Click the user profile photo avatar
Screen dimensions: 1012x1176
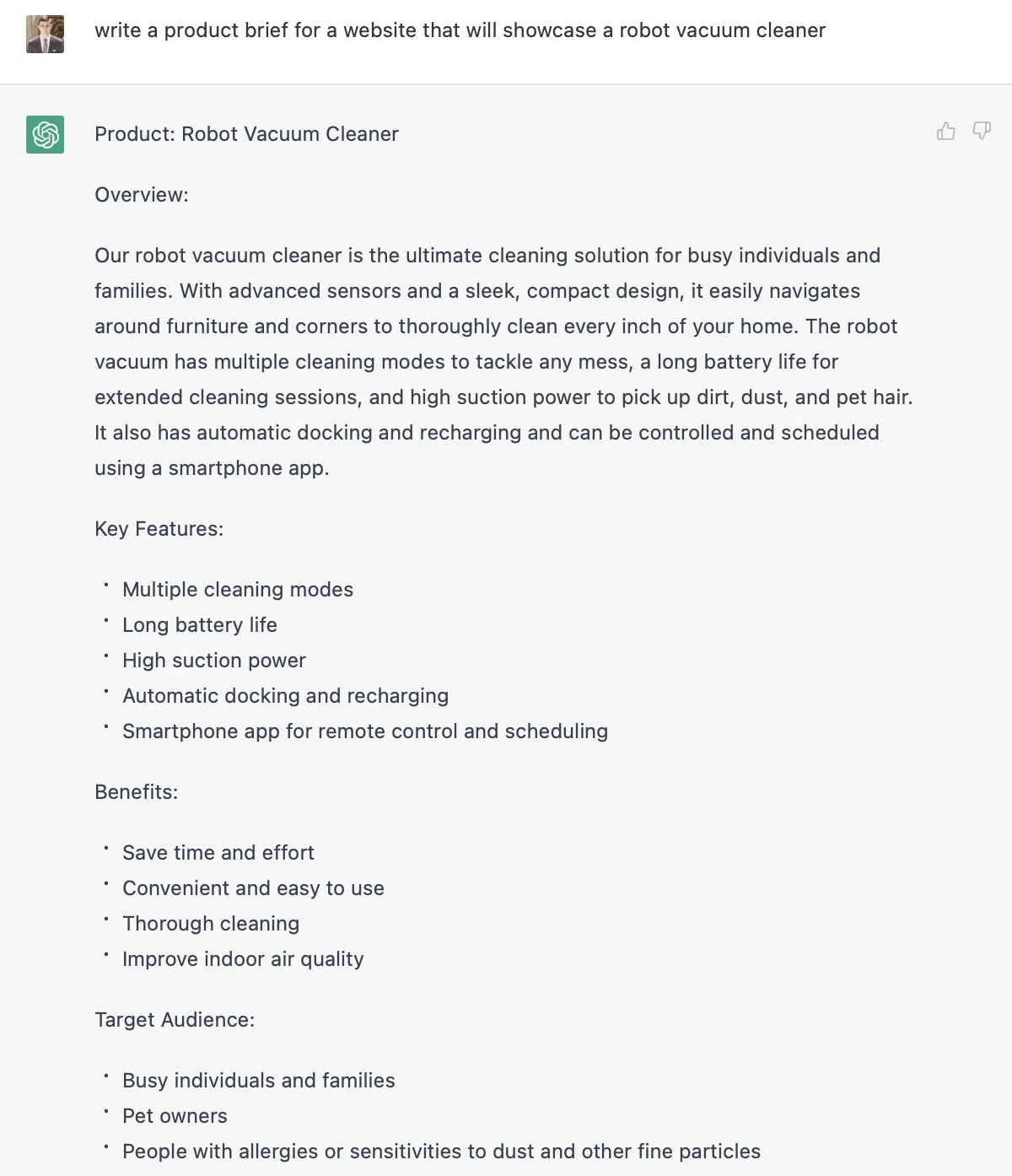(x=45, y=34)
